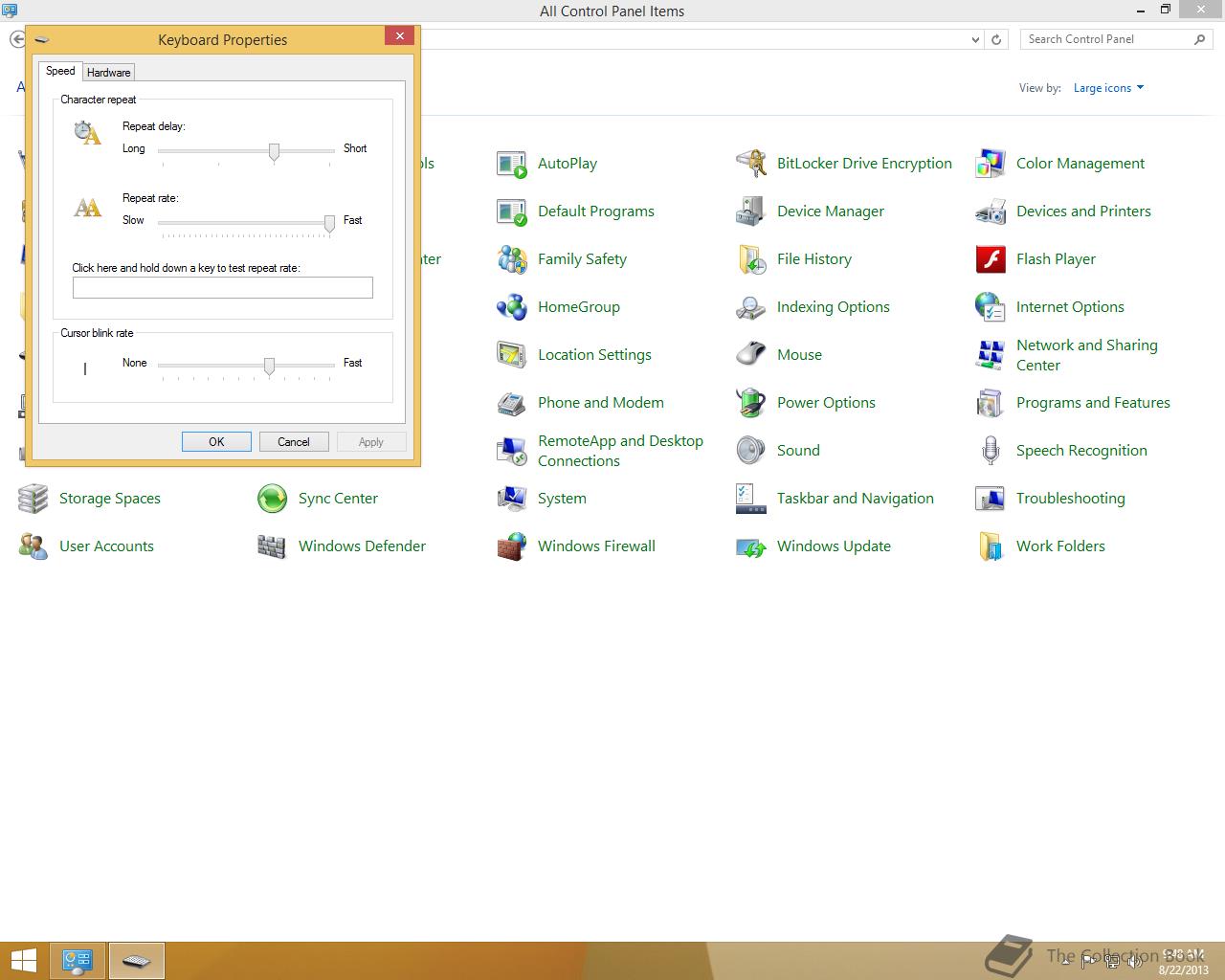Click Keyboard Properties taskbar button

137,961
